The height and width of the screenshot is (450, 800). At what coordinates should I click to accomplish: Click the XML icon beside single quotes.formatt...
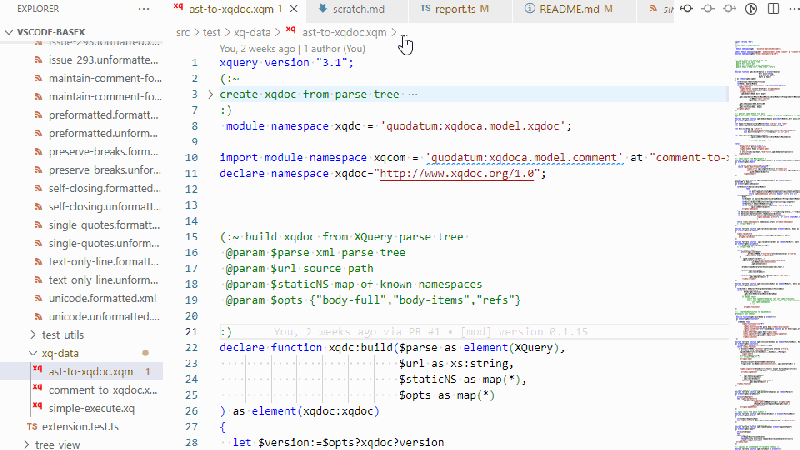[38, 226]
